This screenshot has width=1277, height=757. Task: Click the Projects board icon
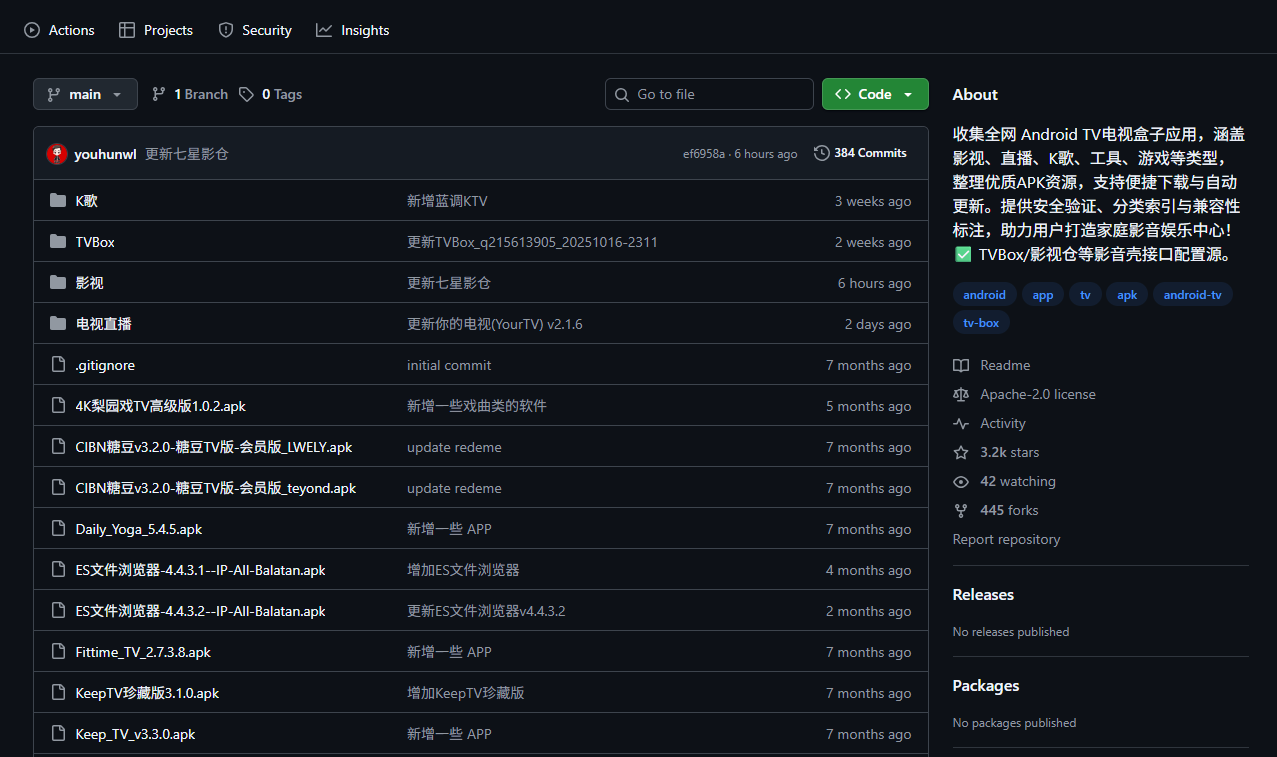point(127,30)
